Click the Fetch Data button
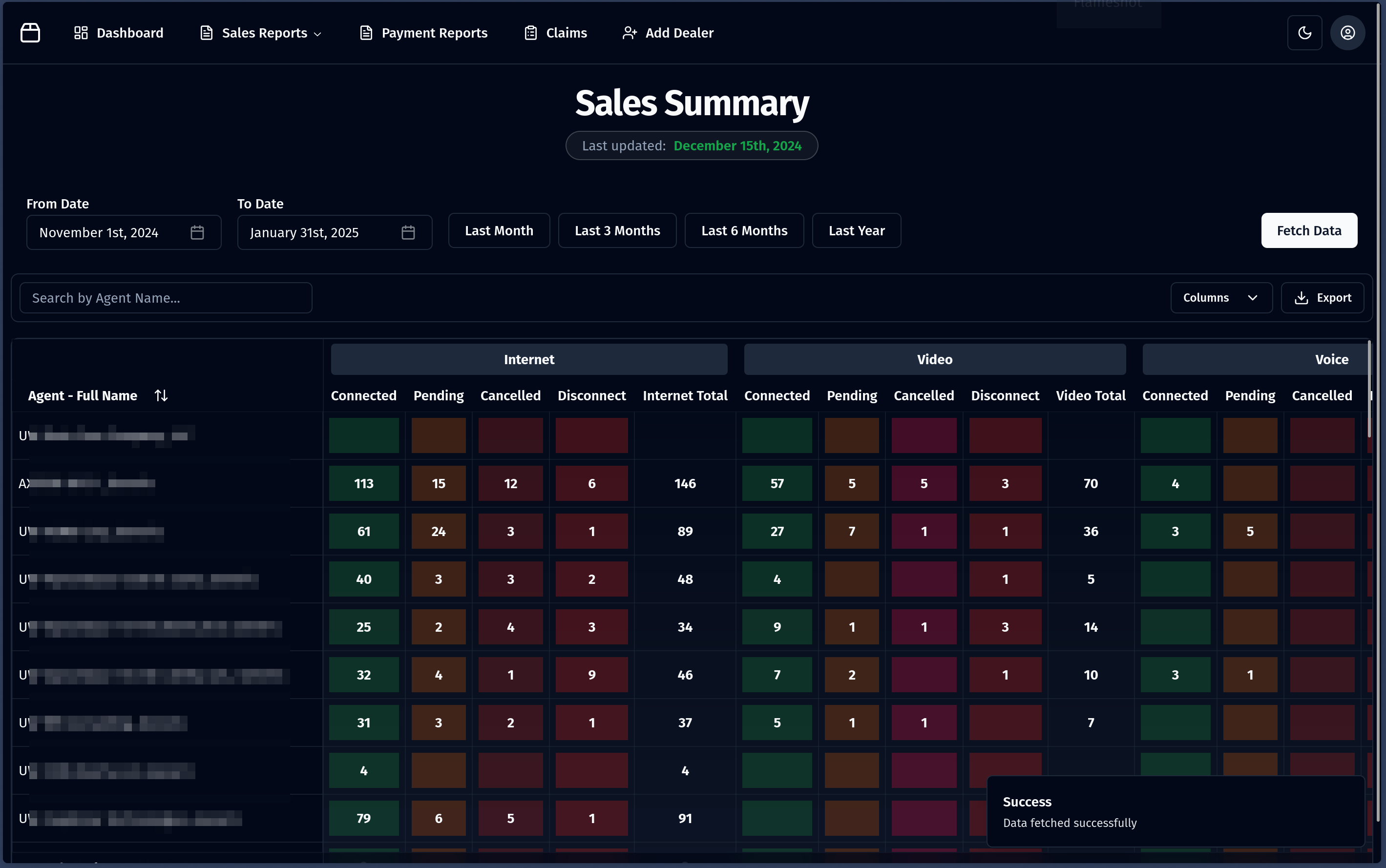The width and height of the screenshot is (1386, 868). click(1309, 230)
